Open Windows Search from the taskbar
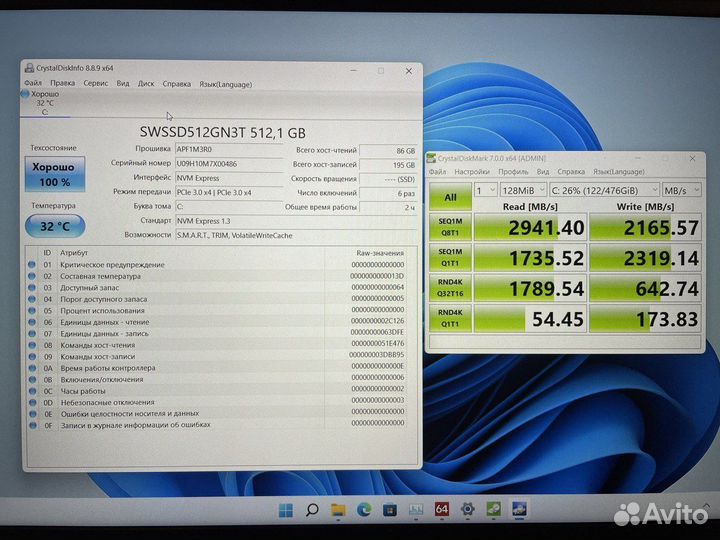Image resolution: width=720 pixels, height=540 pixels. tap(312, 510)
